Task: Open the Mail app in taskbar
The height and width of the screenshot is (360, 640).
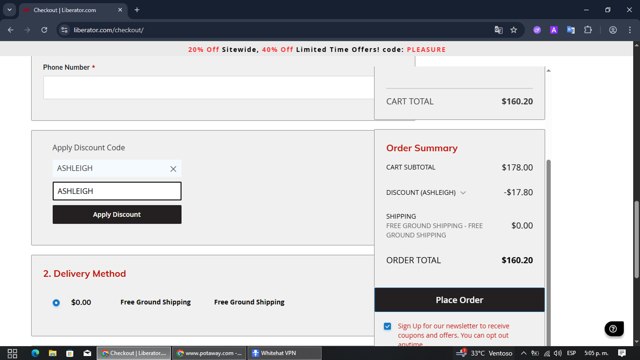Action: tap(87, 353)
